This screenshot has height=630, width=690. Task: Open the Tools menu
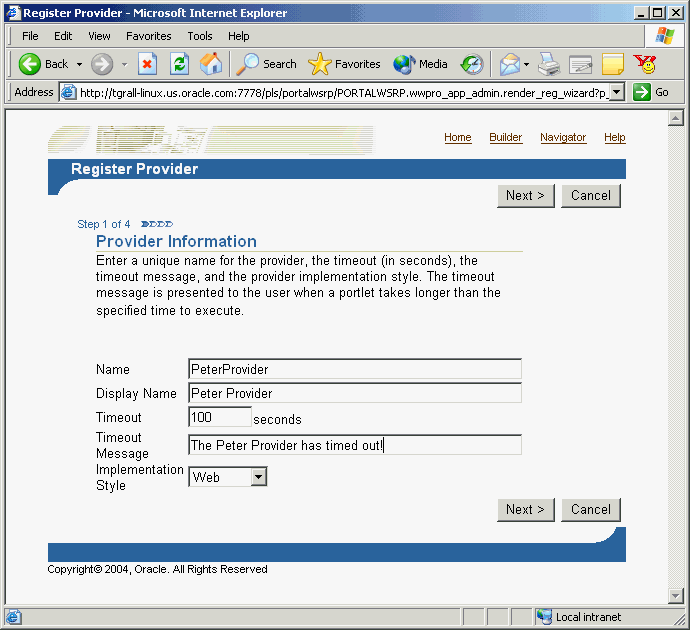[200, 36]
